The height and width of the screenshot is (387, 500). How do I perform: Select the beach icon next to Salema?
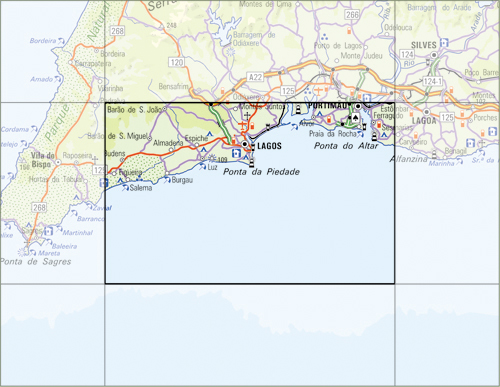click(x=125, y=188)
